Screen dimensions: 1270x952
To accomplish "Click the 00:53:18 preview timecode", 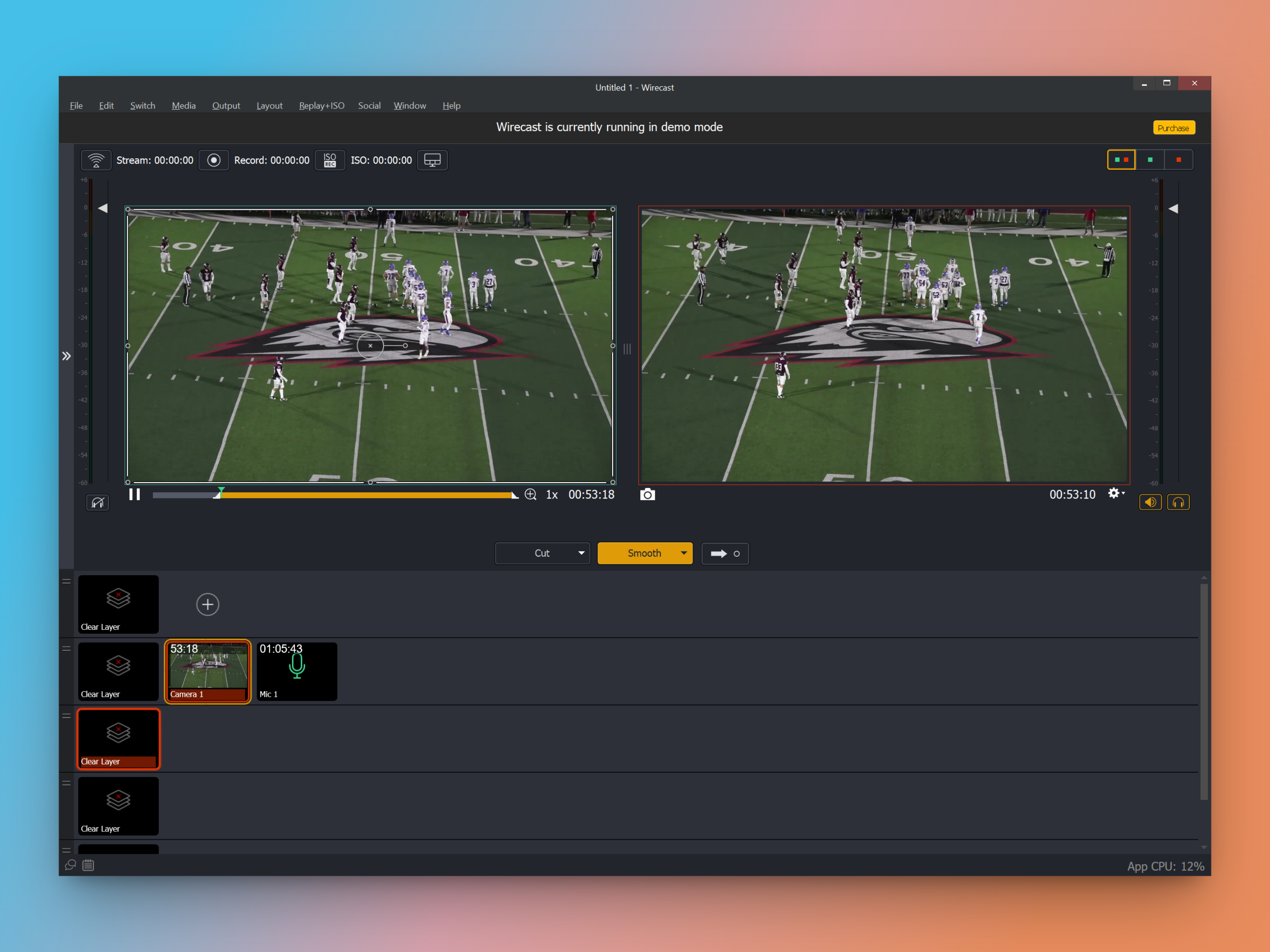I will pos(591,495).
